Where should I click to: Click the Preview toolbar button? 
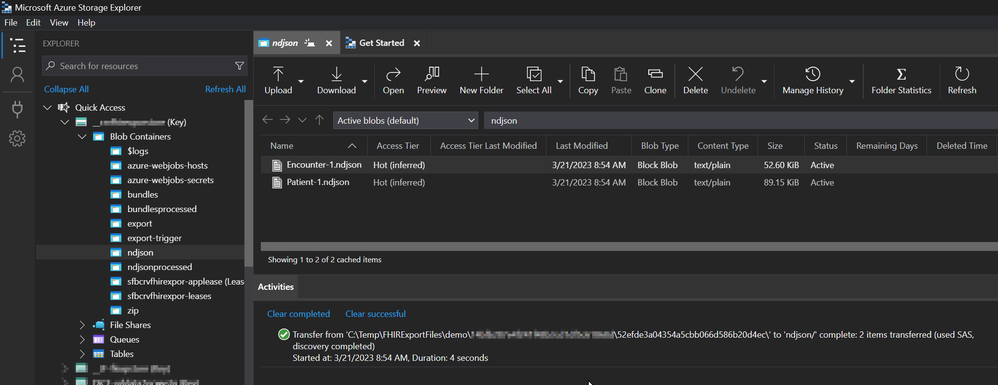pos(432,80)
